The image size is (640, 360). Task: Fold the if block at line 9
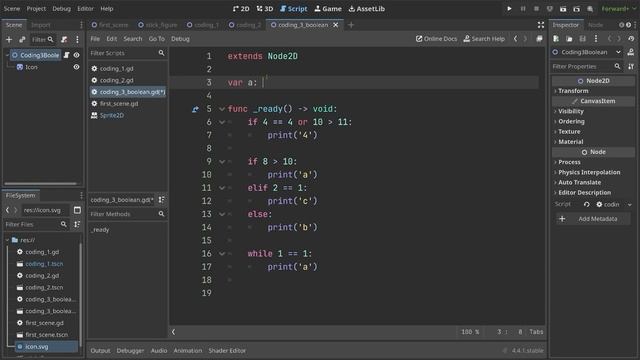tap(222, 162)
